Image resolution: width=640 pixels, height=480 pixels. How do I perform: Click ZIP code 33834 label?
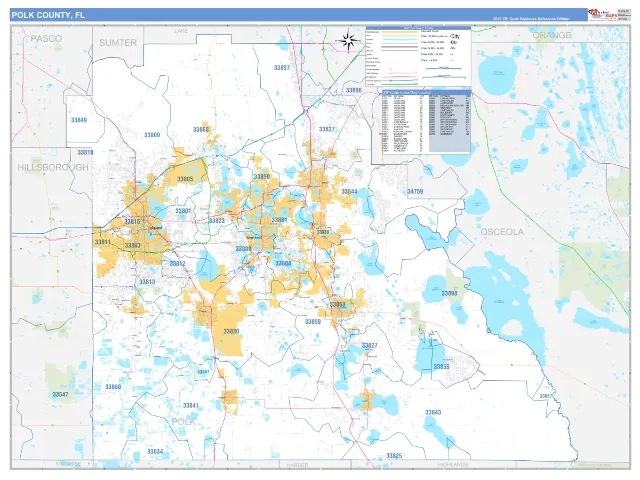tap(155, 451)
